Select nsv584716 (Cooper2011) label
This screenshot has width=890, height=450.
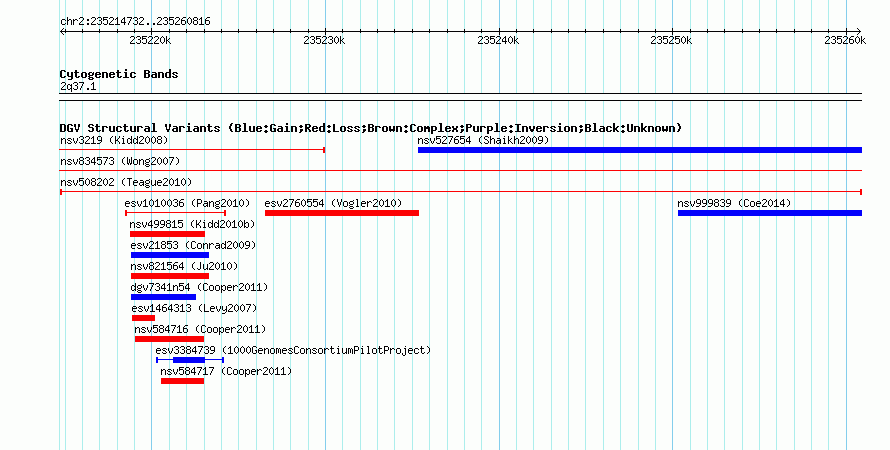click(200, 329)
